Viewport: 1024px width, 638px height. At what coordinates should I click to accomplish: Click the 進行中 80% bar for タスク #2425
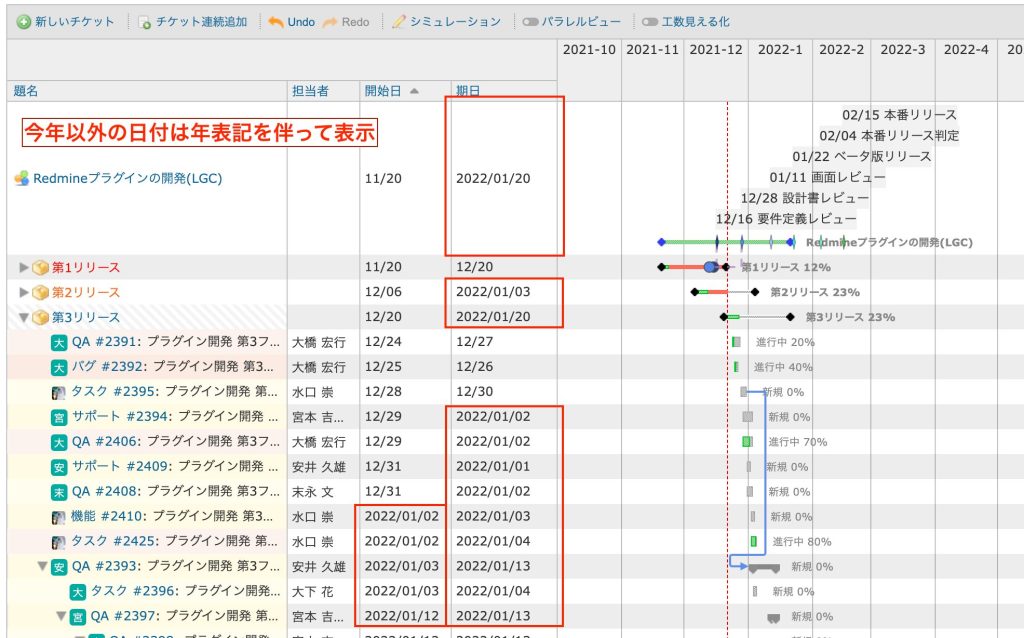(x=754, y=541)
